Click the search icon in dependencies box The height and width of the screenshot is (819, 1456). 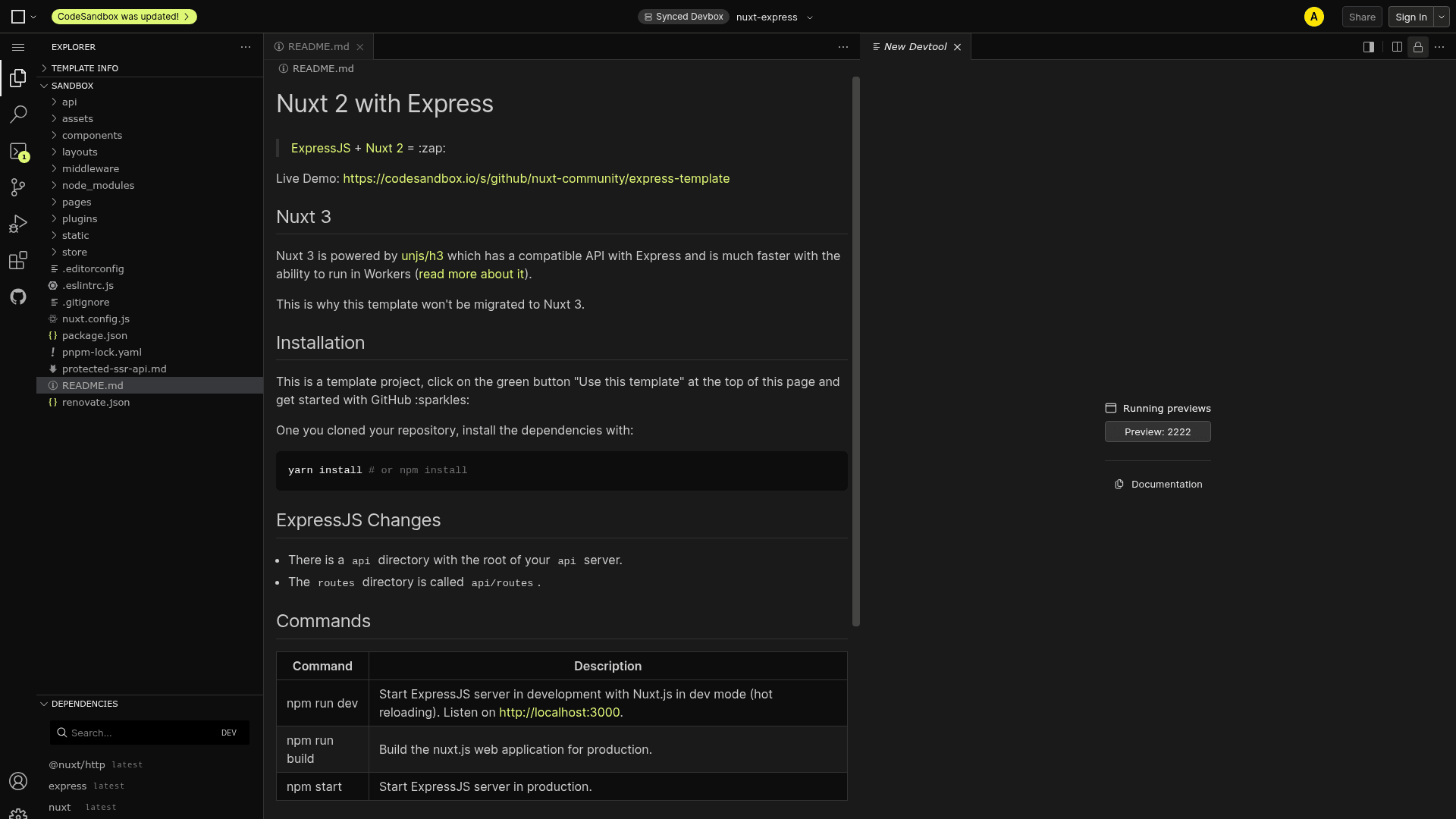[x=61, y=733]
